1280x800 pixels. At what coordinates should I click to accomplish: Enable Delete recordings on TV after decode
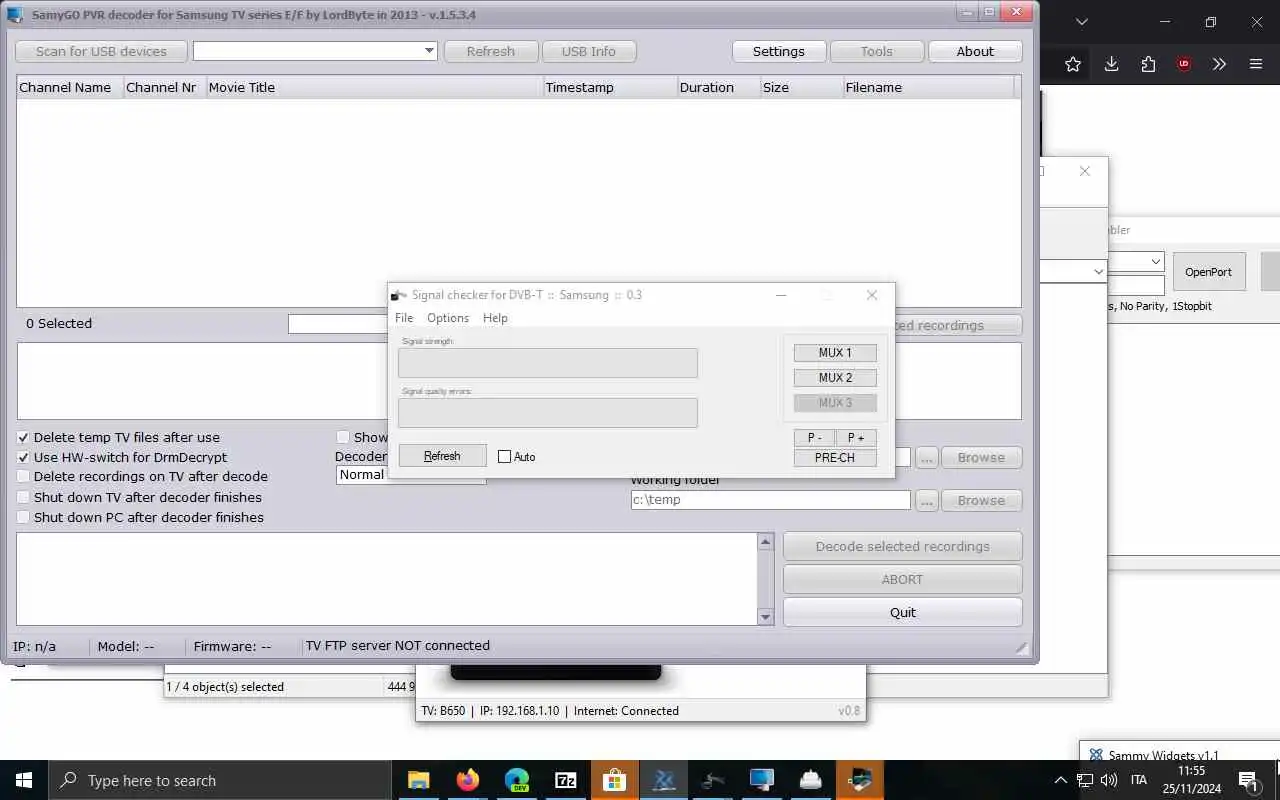(x=23, y=477)
